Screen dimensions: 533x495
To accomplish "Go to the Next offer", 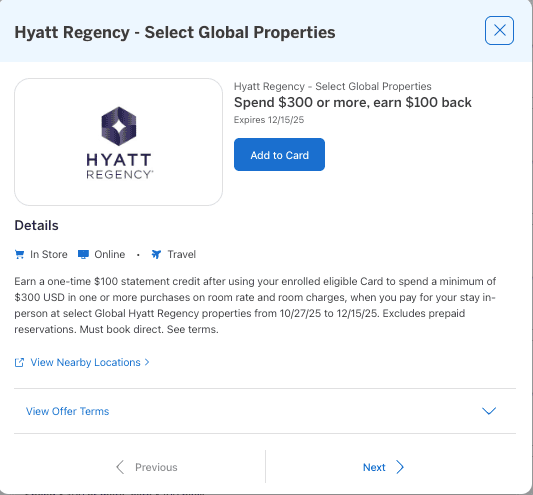I will pos(383,467).
